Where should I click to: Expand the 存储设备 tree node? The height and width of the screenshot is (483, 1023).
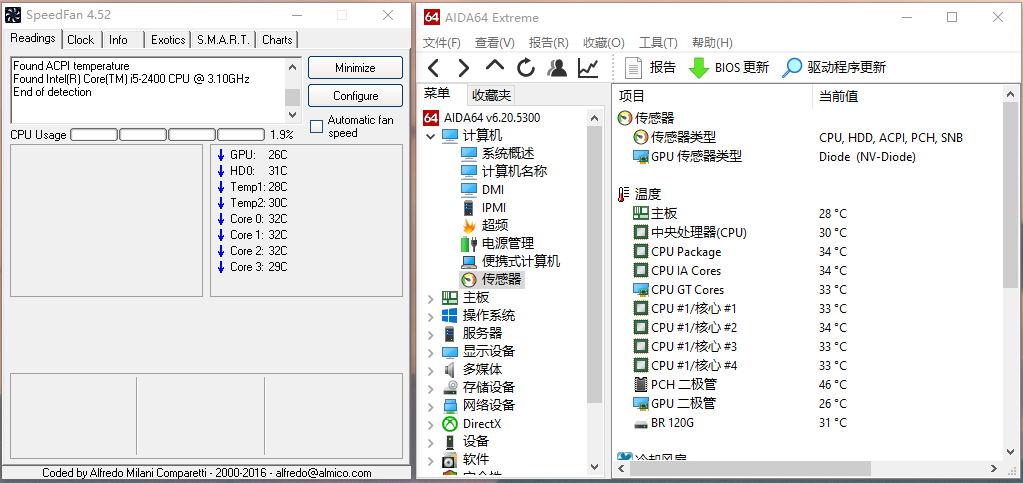430,388
